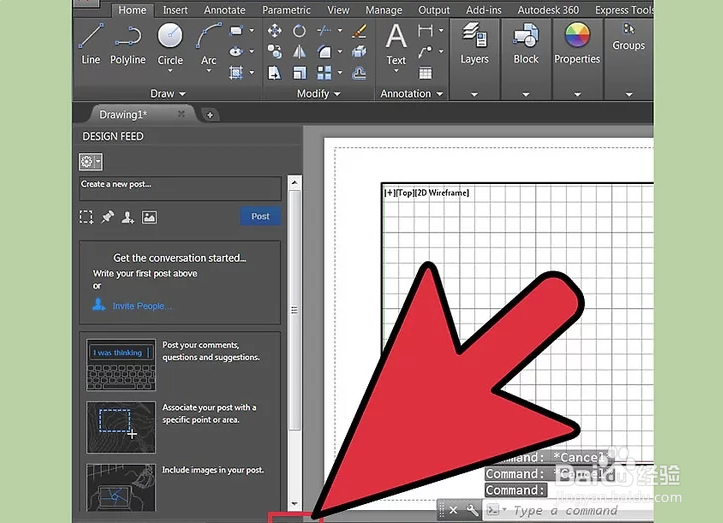Switch to the Home ribbon tab
Viewport: 723px width, 523px height.
(132, 10)
